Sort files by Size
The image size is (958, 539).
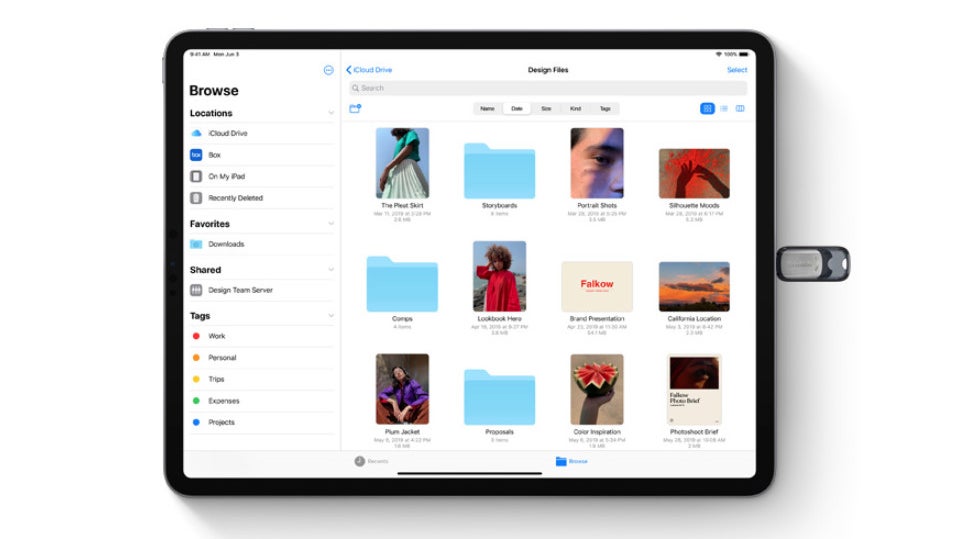546,109
